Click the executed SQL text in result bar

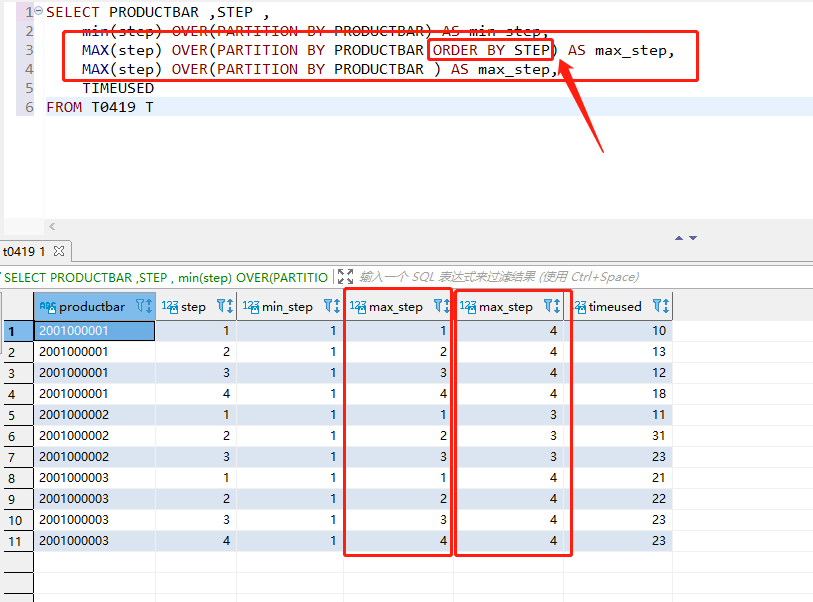click(x=166, y=277)
